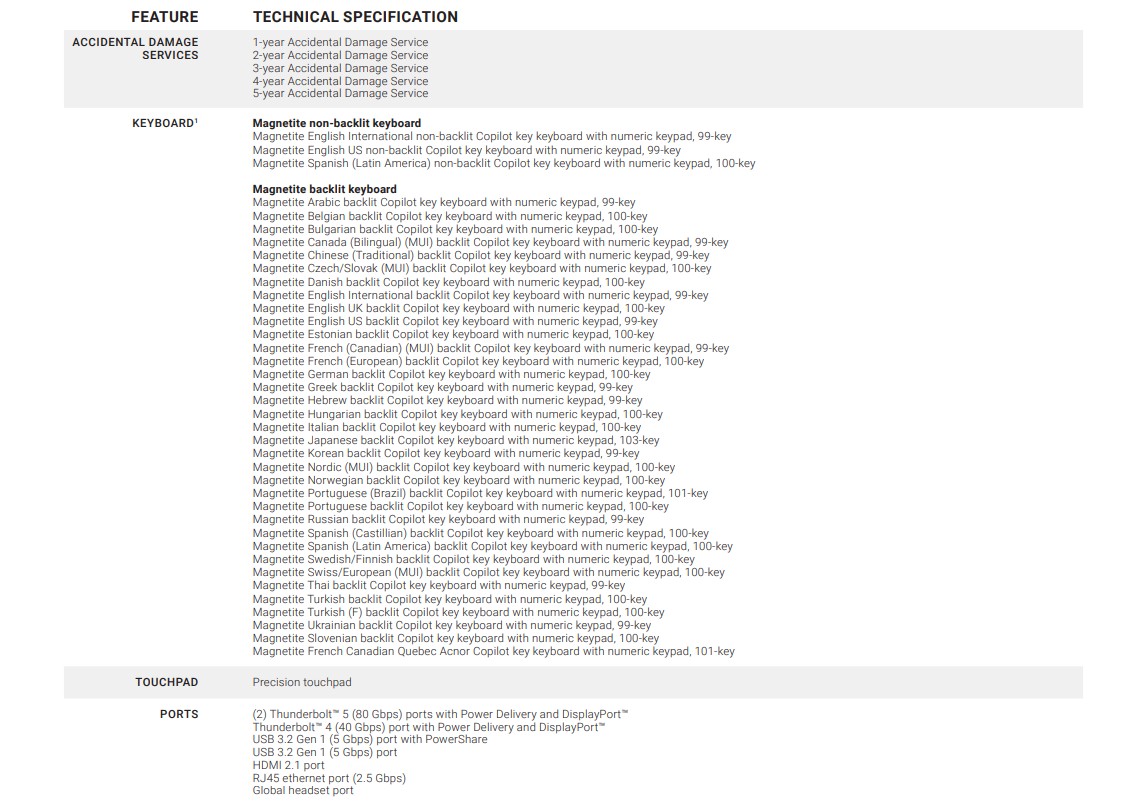Click the Magnetite Hebrew backlit keyboard line

click(x=447, y=400)
